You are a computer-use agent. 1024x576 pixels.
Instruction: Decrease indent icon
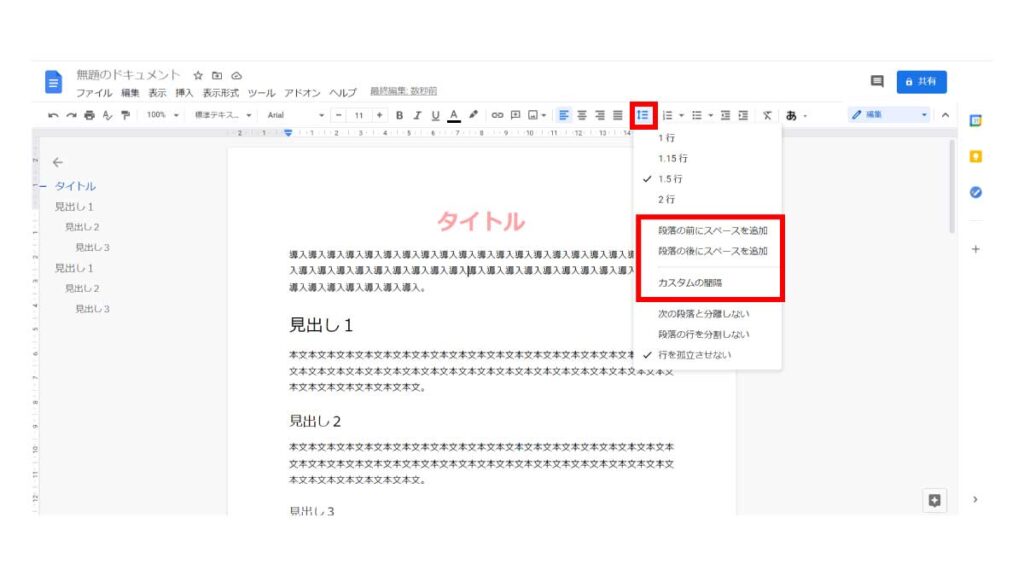coord(725,116)
